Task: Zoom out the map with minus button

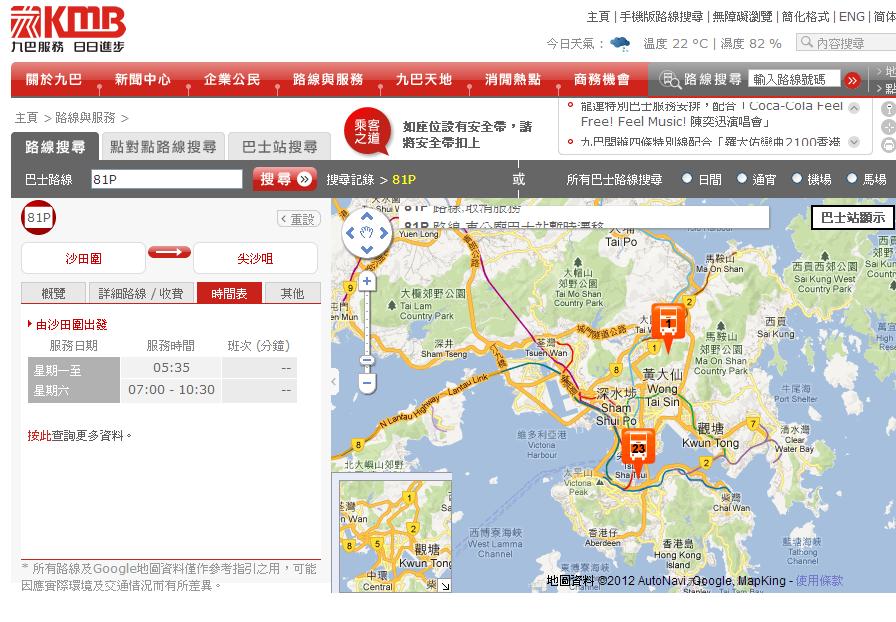Action: pos(367,384)
